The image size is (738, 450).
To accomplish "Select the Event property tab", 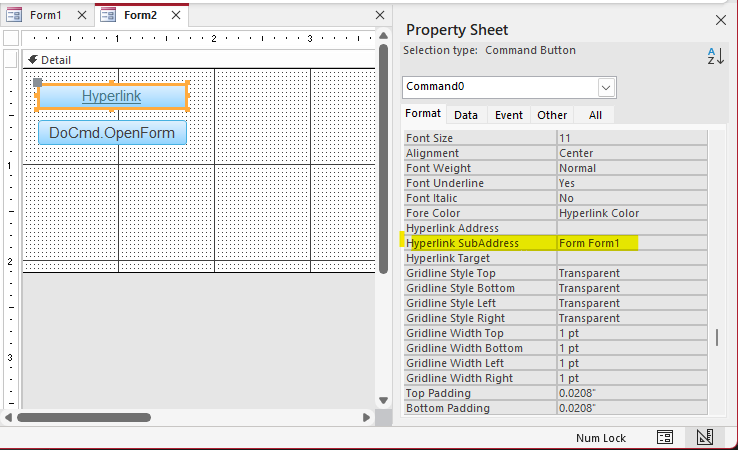I will coord(509,115).
